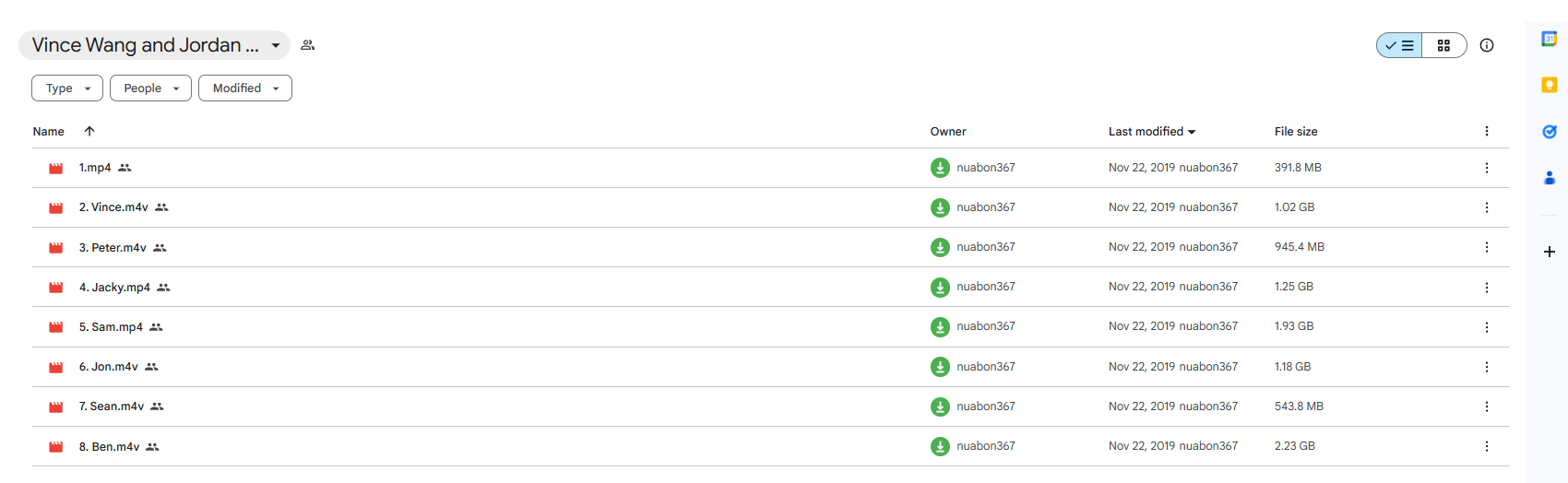
Task: Open Contacts side panel icon
Action: point(1550,178)
